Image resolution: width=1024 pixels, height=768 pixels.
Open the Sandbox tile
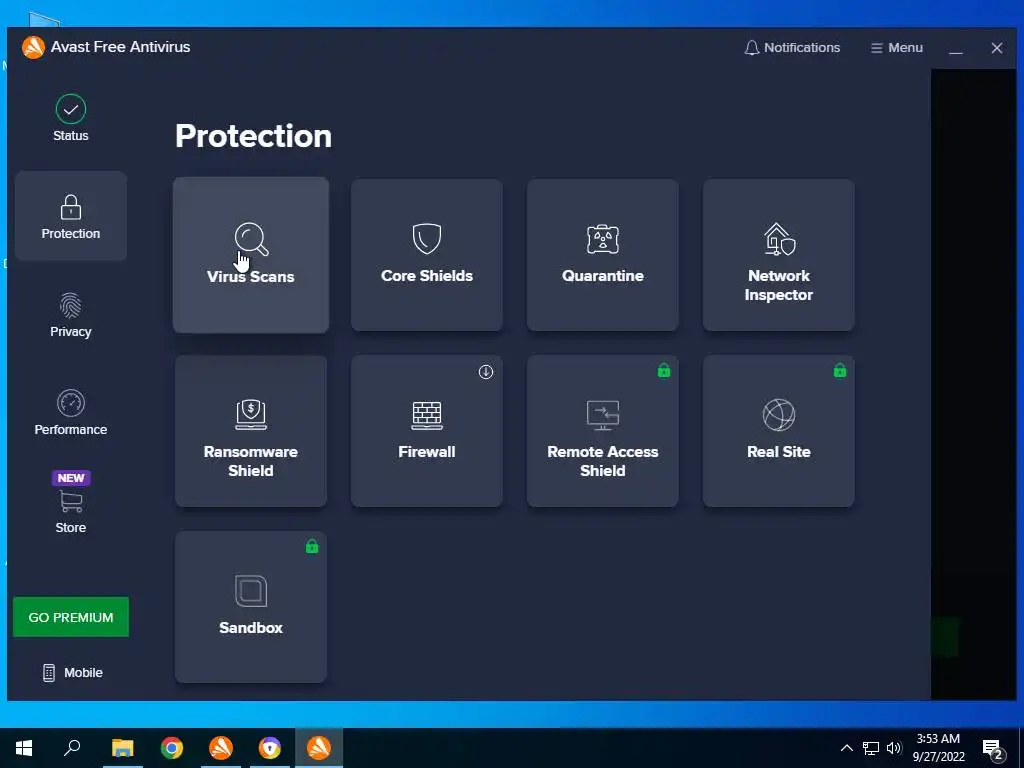tap(251, 607)
